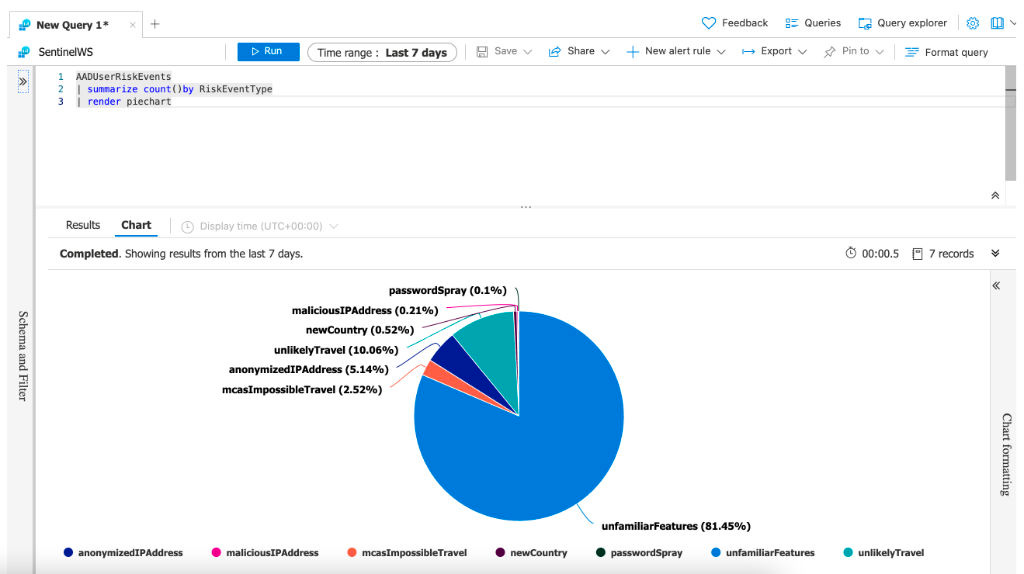1024x574 pixels.
Task: Click the unlikelyTravel (10.06%) label
Action: tap(336, 350)
